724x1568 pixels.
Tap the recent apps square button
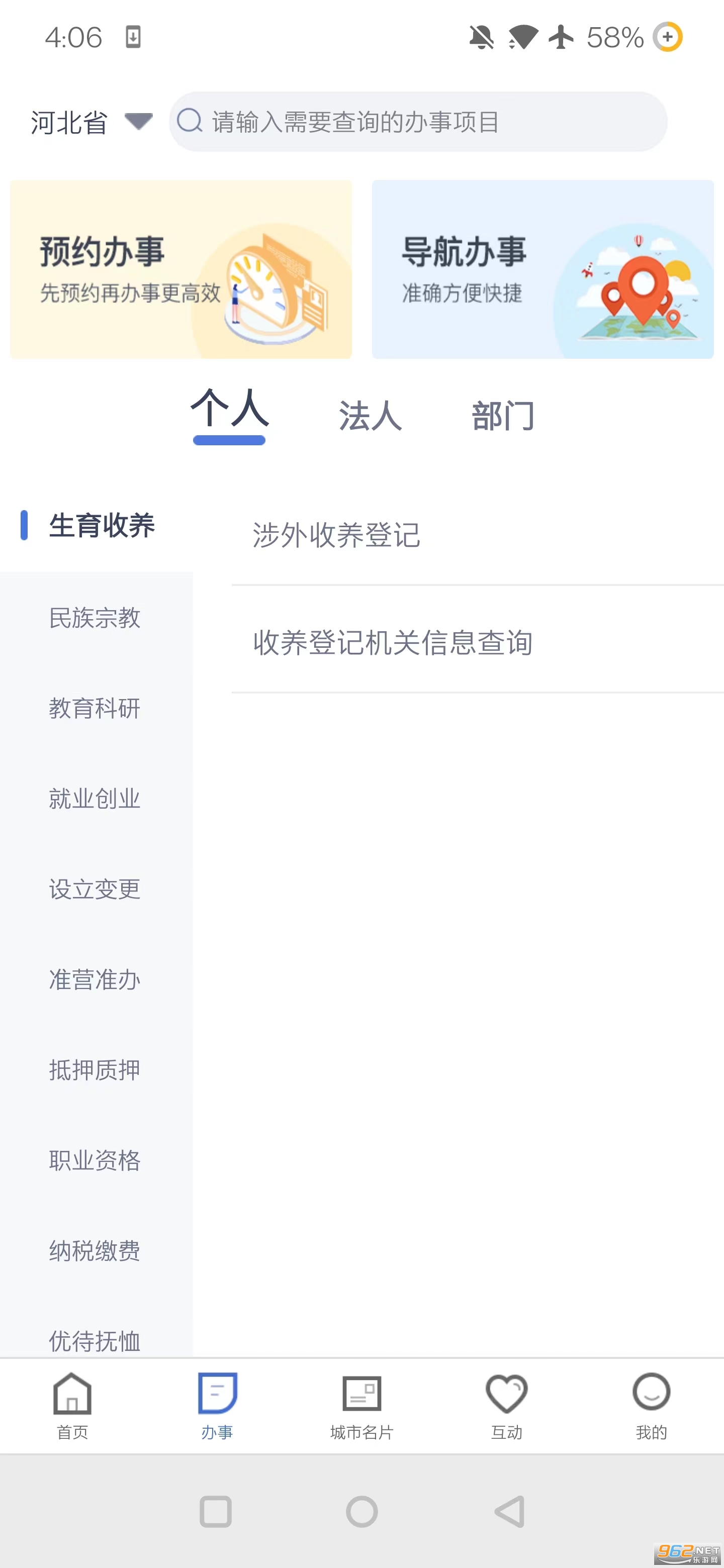(x=216, y=1511)
